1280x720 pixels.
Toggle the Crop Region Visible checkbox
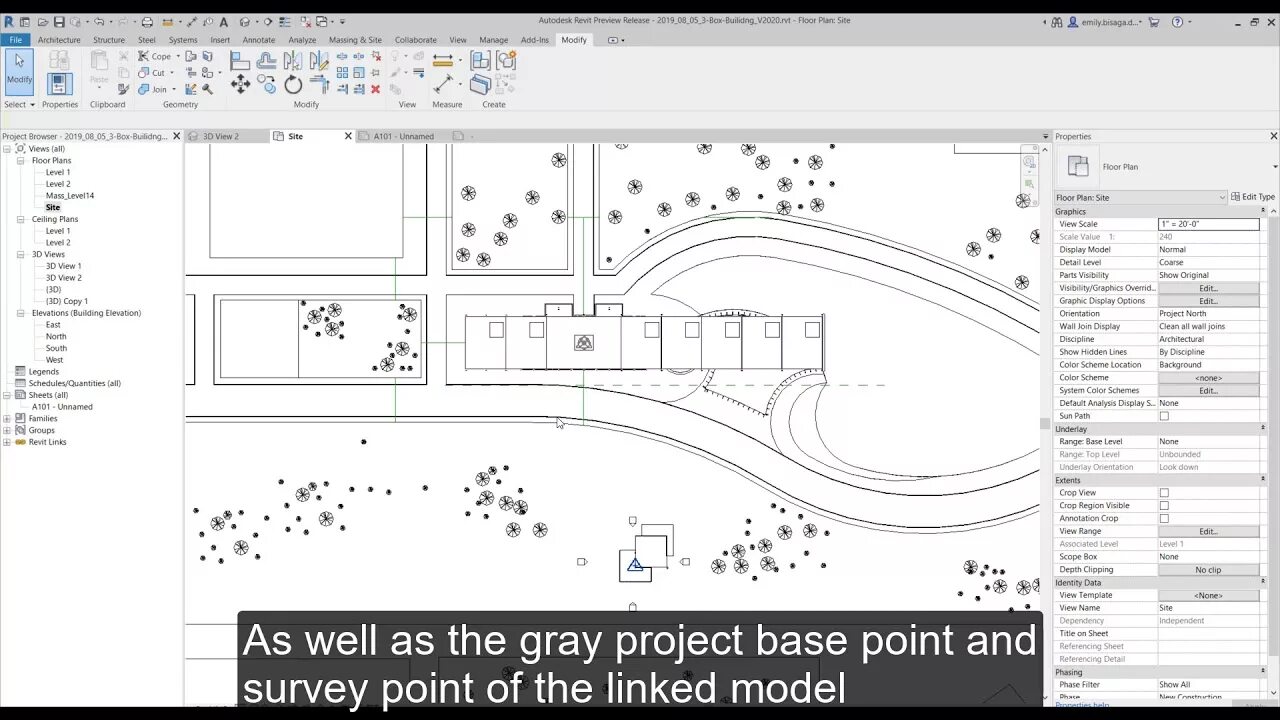(x=1164, y=506)
